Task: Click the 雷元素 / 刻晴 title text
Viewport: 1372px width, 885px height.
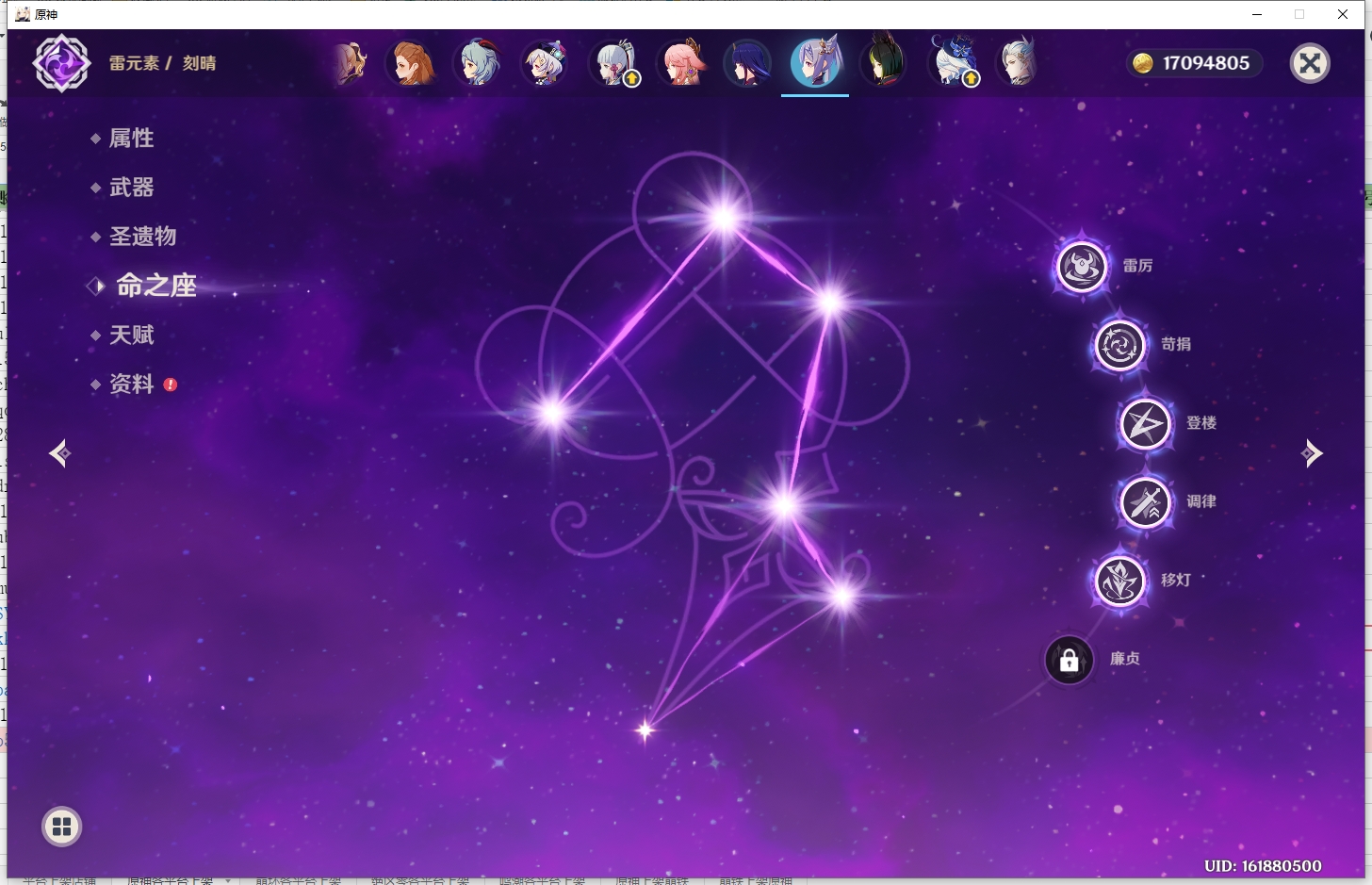Action: [162, 63]
